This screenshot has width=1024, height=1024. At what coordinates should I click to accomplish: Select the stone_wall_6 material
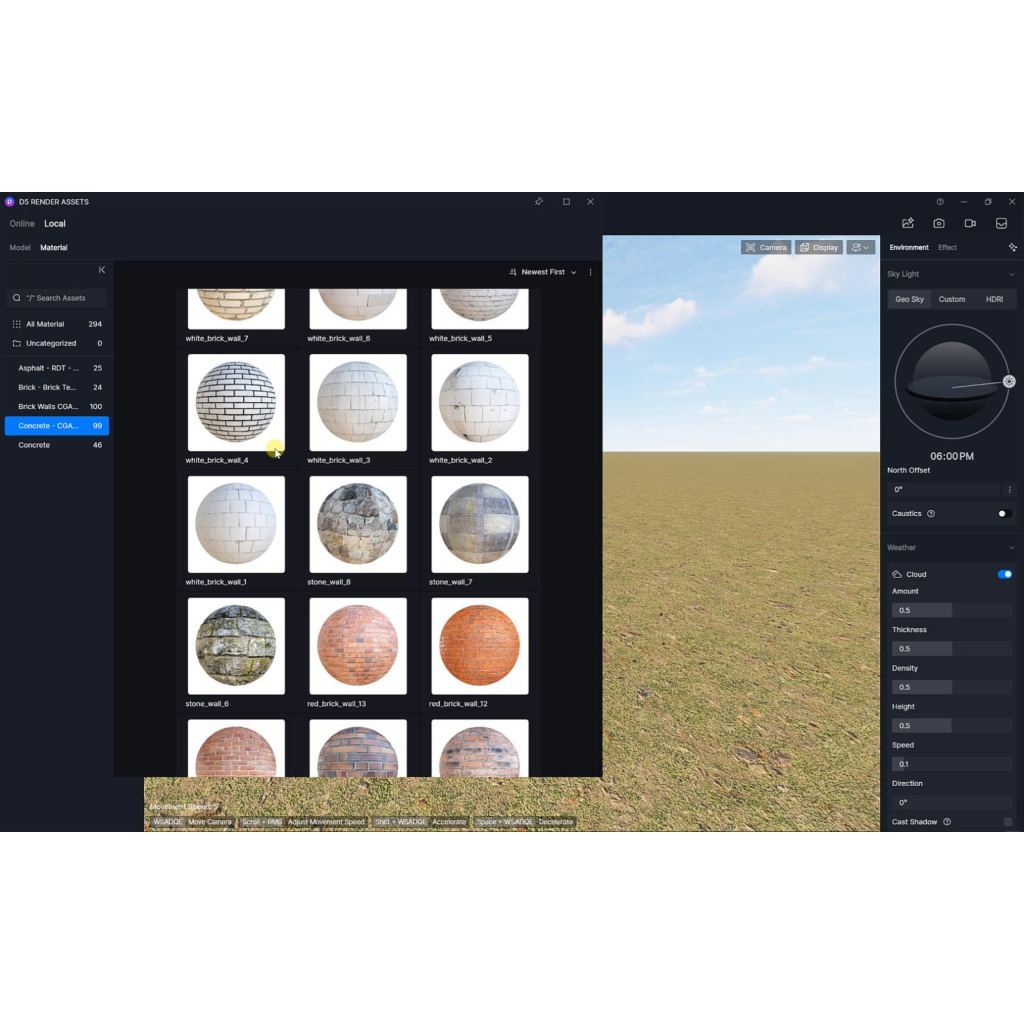[x=236, y=647]
